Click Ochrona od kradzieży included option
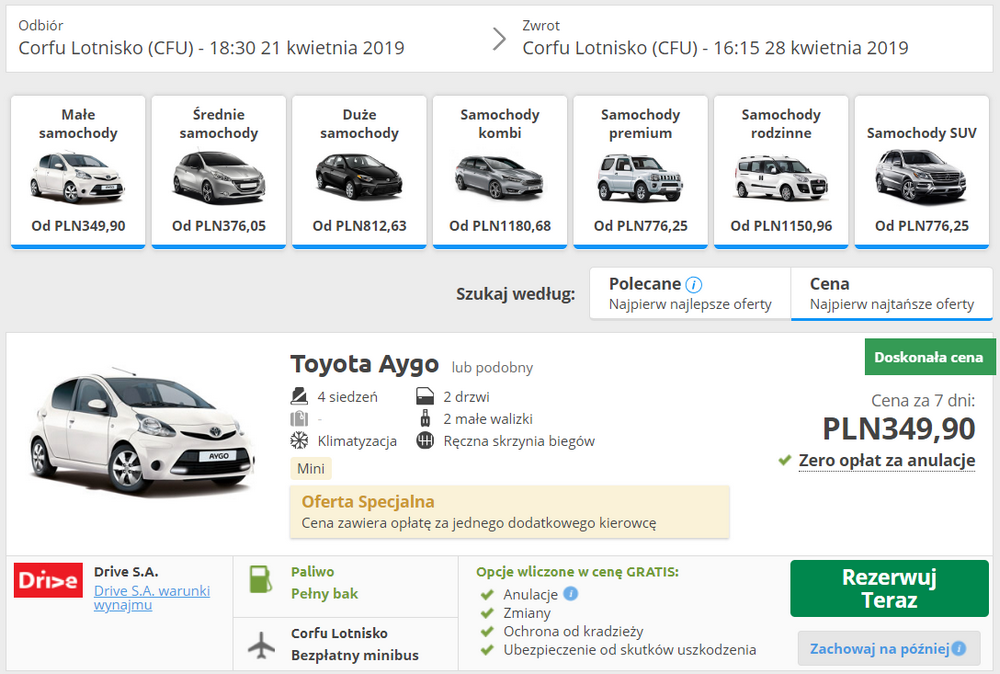Screen dimensions: 1000x674 pyautogui.click(x=573, y=631)
